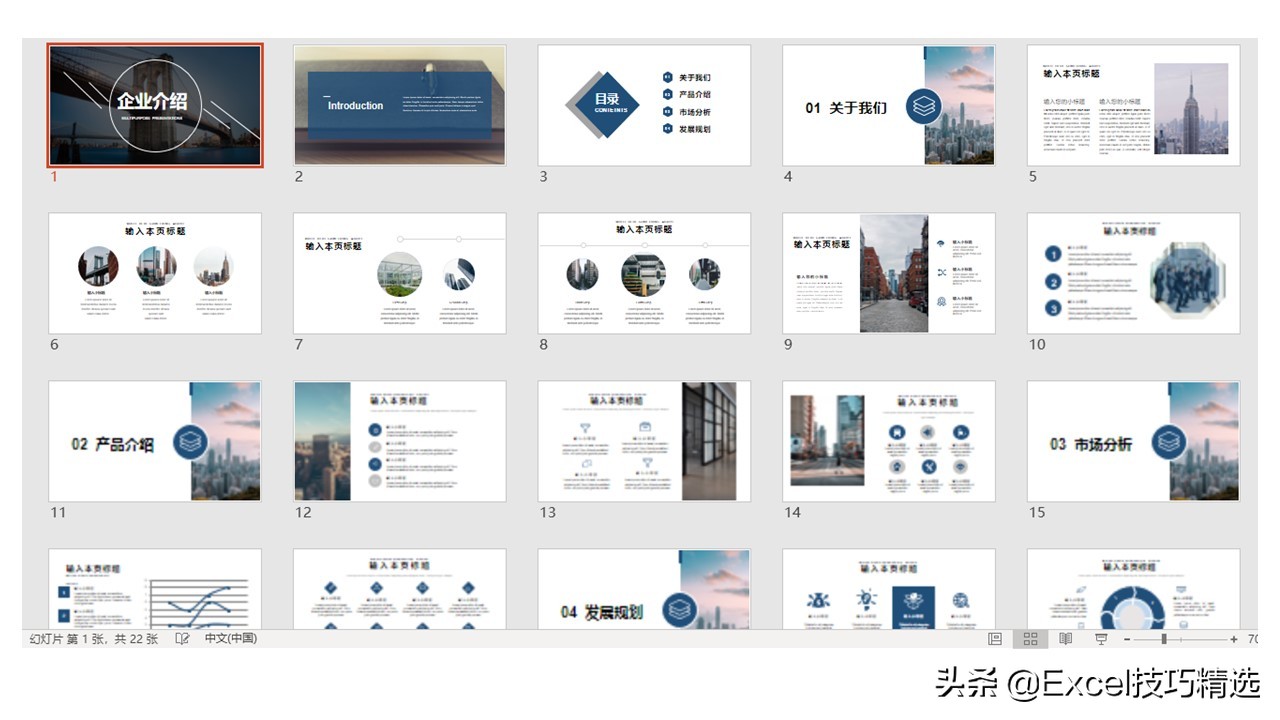1280x720 pixels.
Task: Open Reading View from the status bar
Action: (x=1064, y=638)
